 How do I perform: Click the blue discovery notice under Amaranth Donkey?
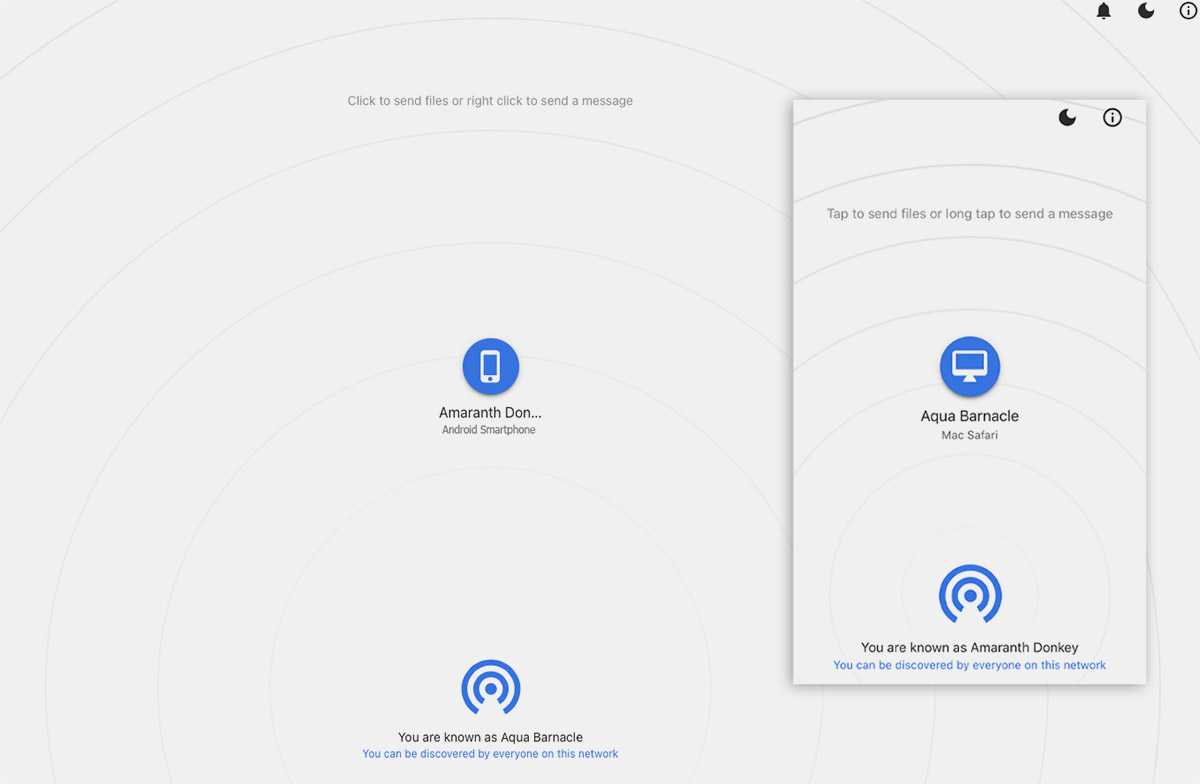click(x=969, y=665)
